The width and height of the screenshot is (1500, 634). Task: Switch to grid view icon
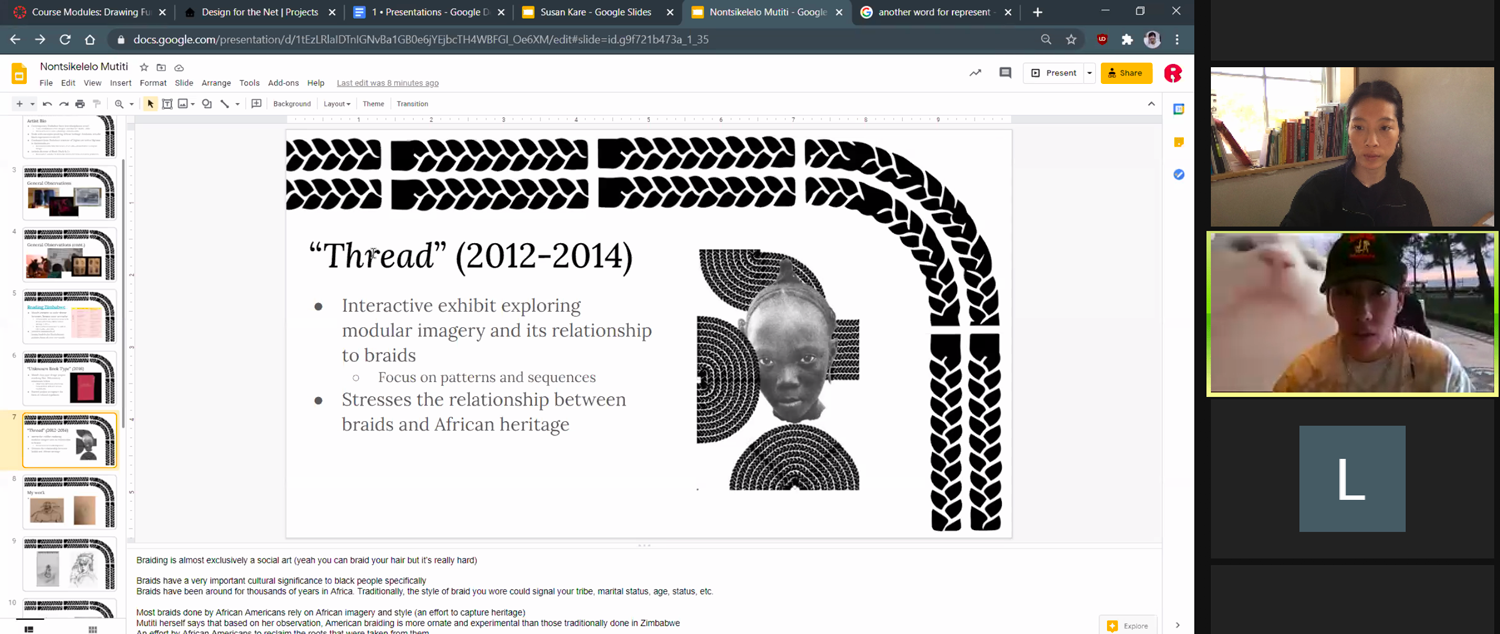93,629
